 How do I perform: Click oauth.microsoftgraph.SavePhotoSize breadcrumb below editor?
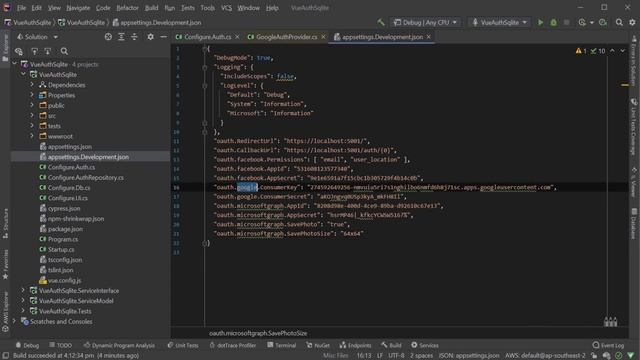pos(258,333)
